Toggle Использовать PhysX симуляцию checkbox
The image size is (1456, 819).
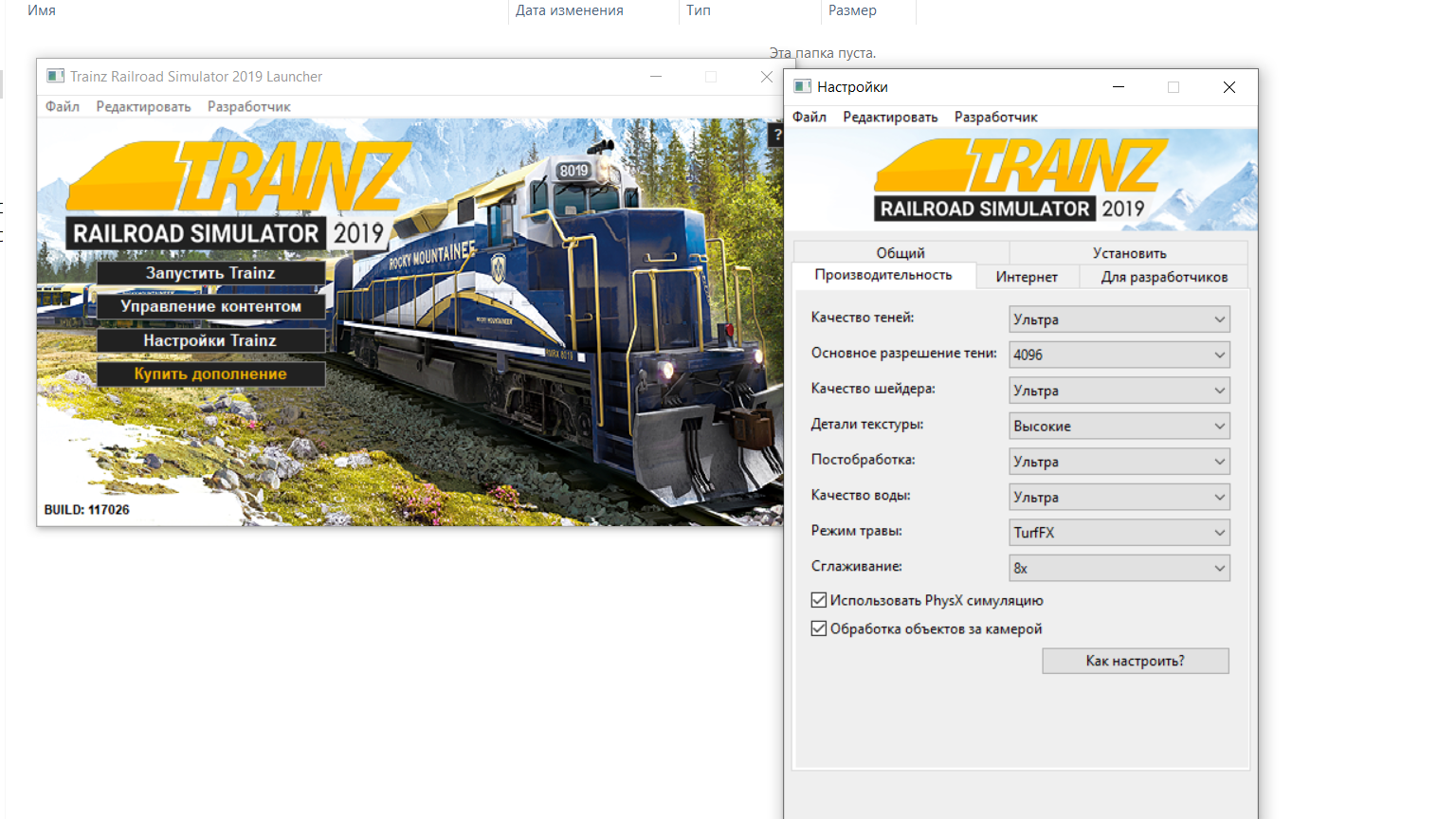click(819, 600)
